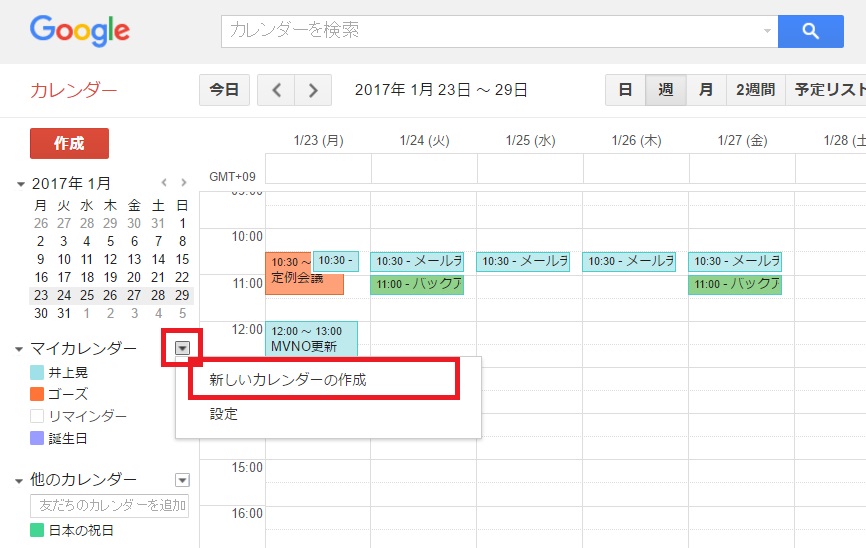Go to the next week arrow

(x=313, y=90)
